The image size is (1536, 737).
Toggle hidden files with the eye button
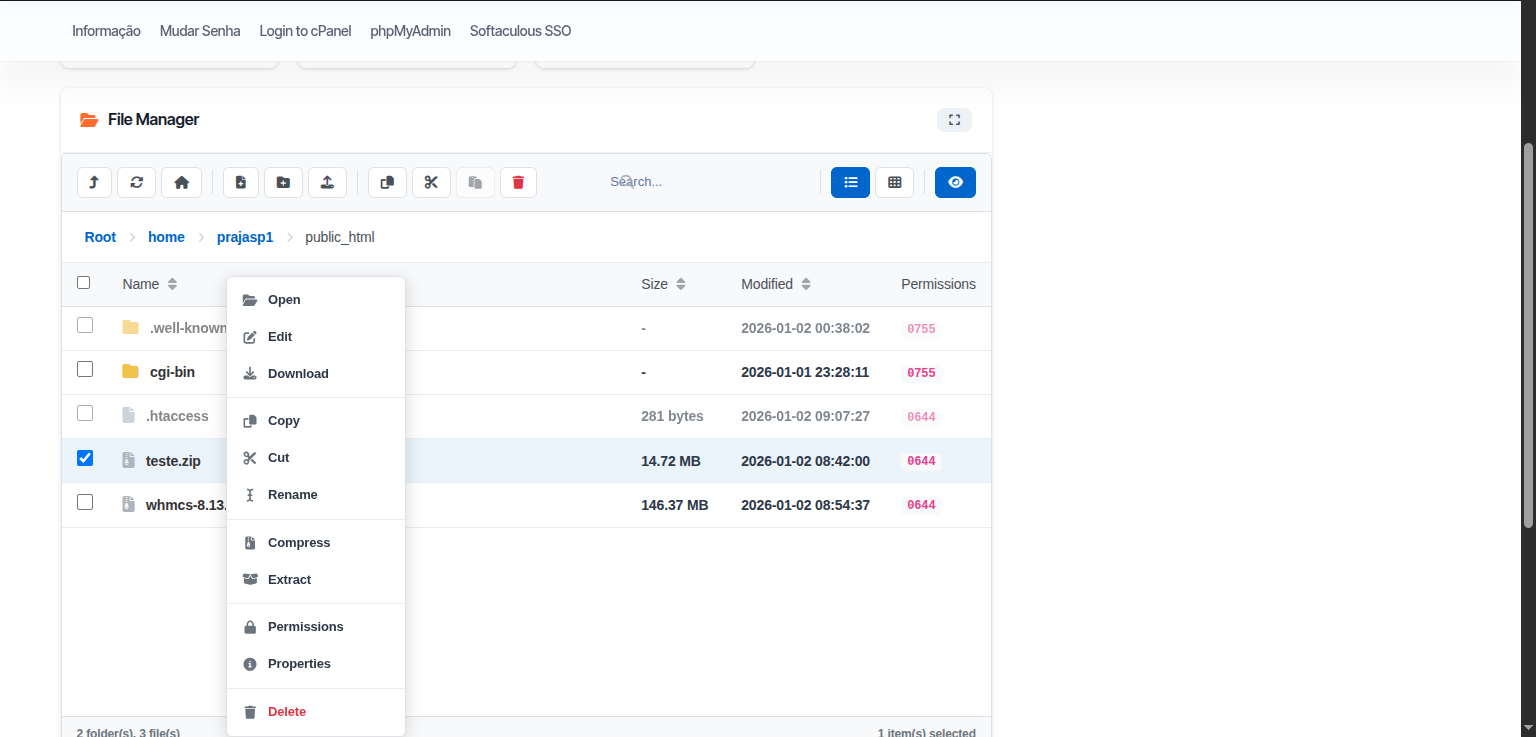pos(955,182)
